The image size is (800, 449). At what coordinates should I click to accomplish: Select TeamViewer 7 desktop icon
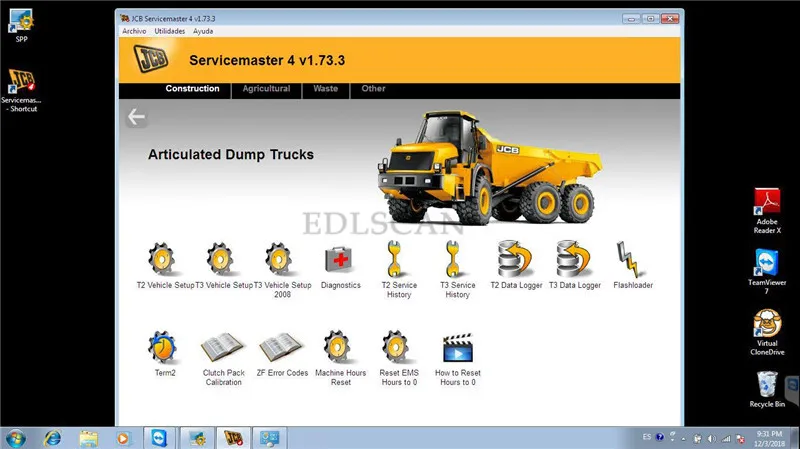(767, 271)
